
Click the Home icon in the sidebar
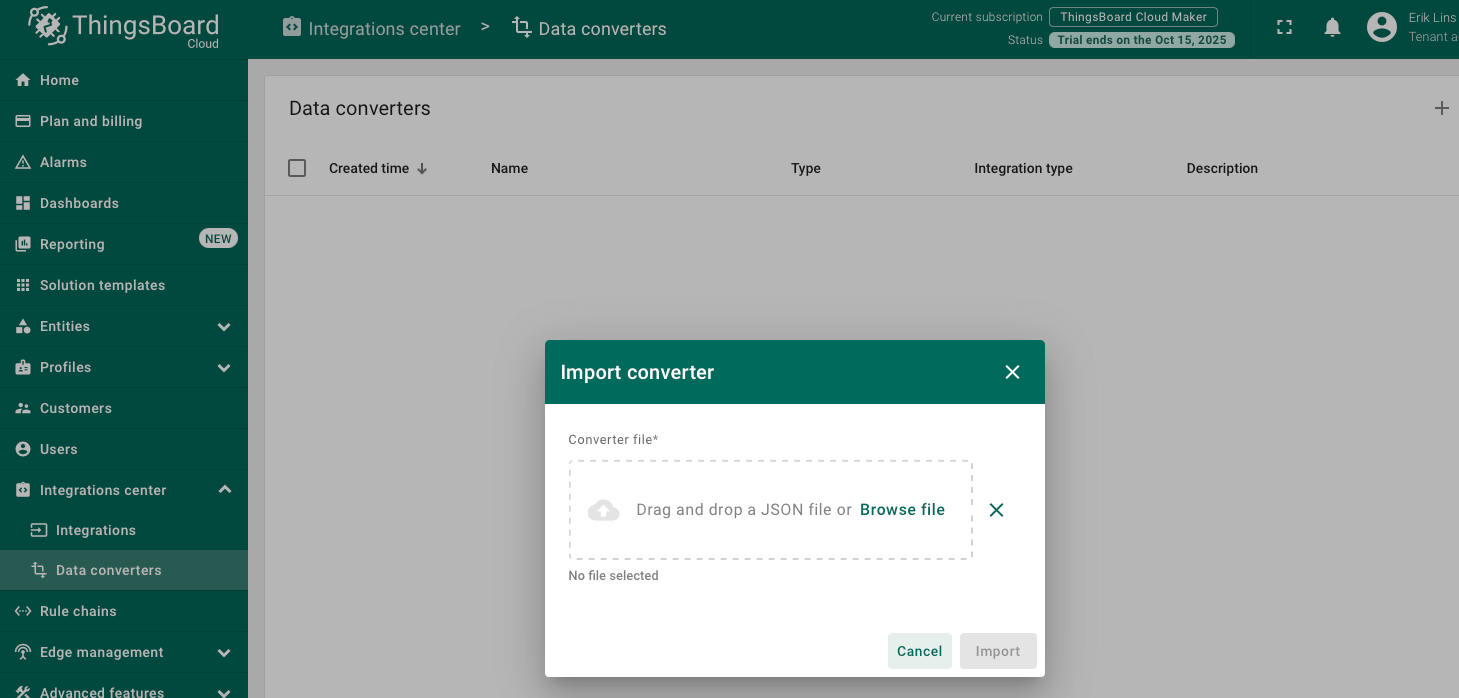tap(23, 80)
